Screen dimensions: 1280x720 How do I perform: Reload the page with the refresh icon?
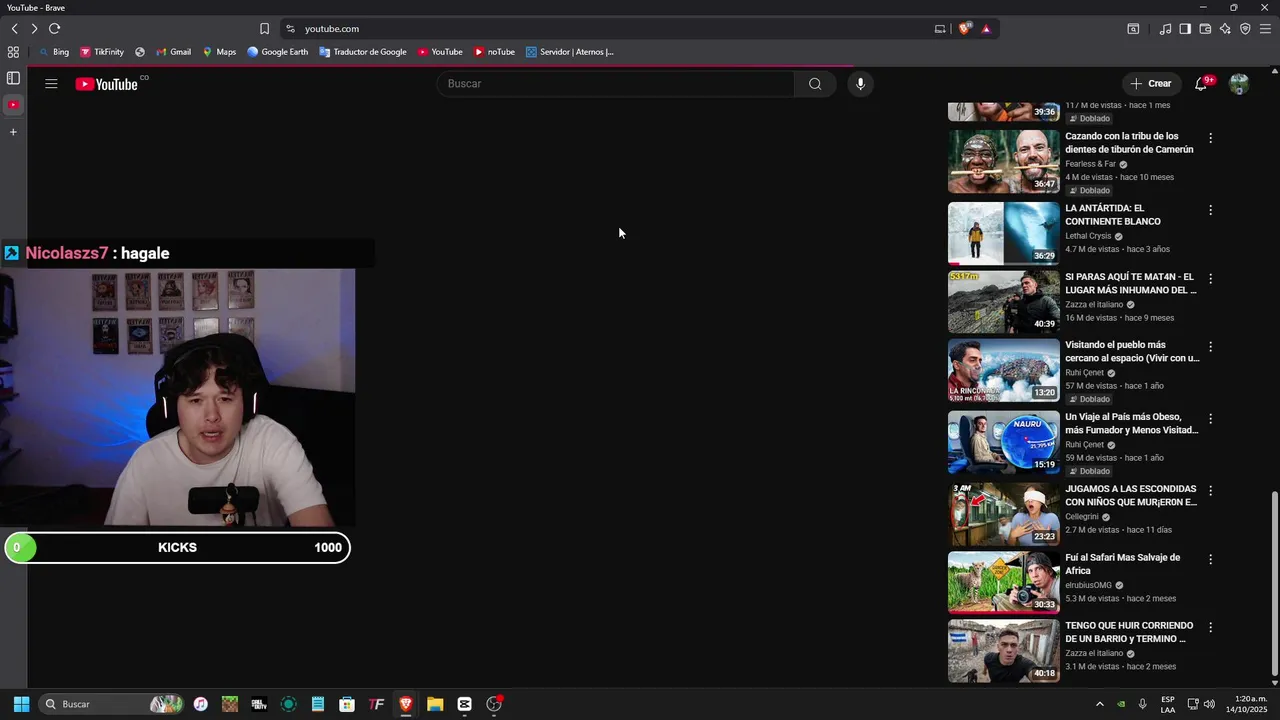pos(55,29)
